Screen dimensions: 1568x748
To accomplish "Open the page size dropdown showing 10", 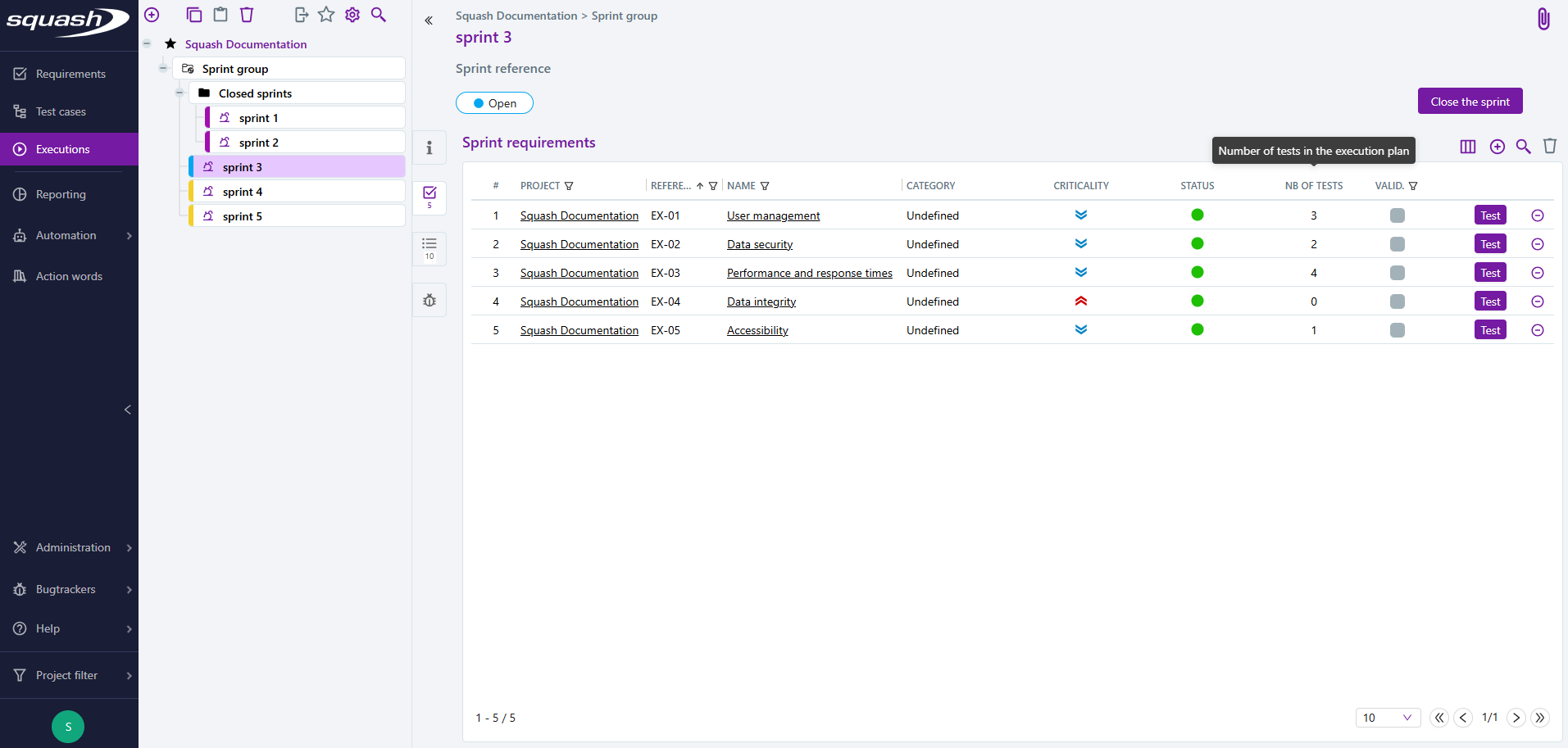I will pos(1387,718).
